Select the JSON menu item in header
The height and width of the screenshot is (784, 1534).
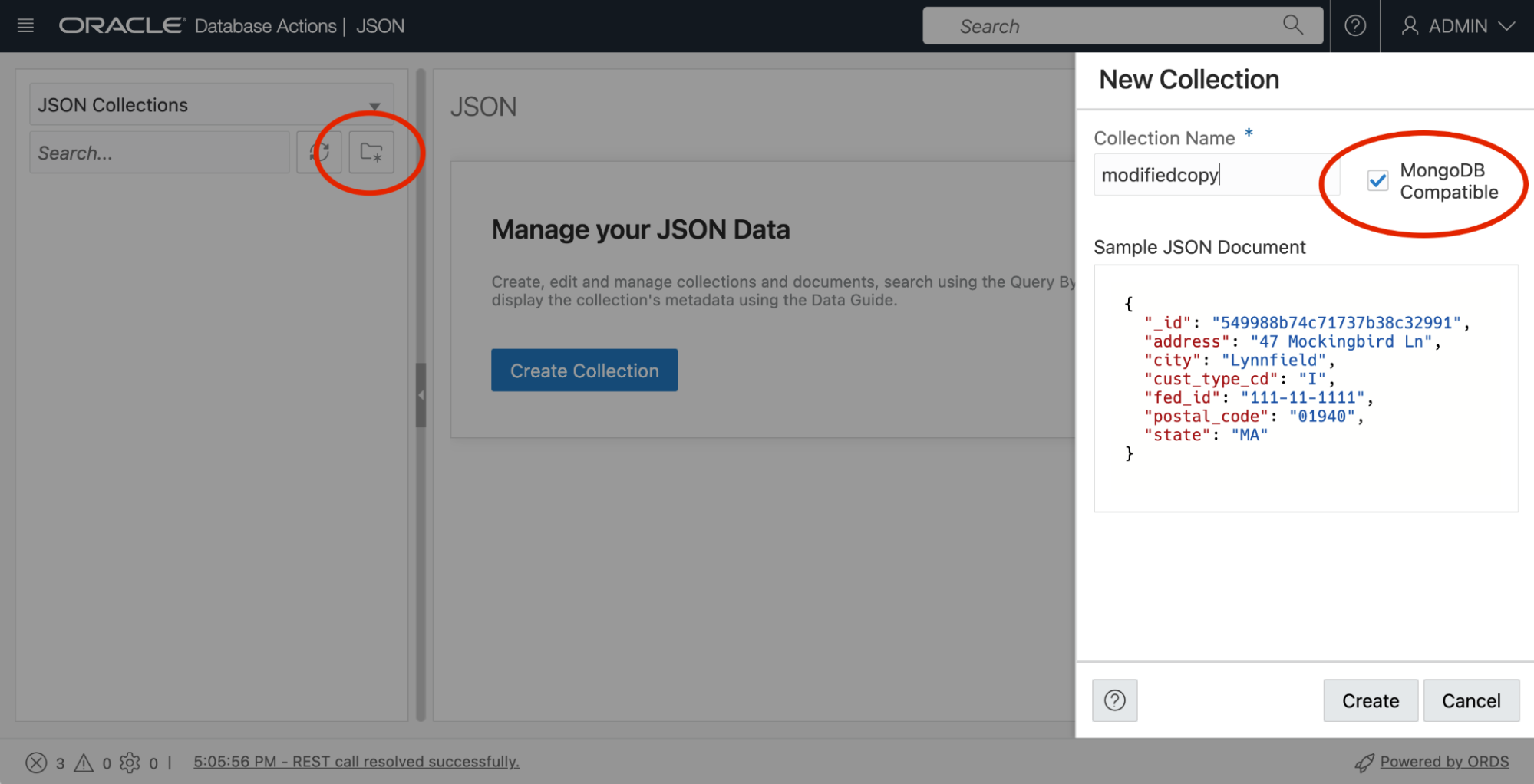pyautogui.click(x=380, y=25)
